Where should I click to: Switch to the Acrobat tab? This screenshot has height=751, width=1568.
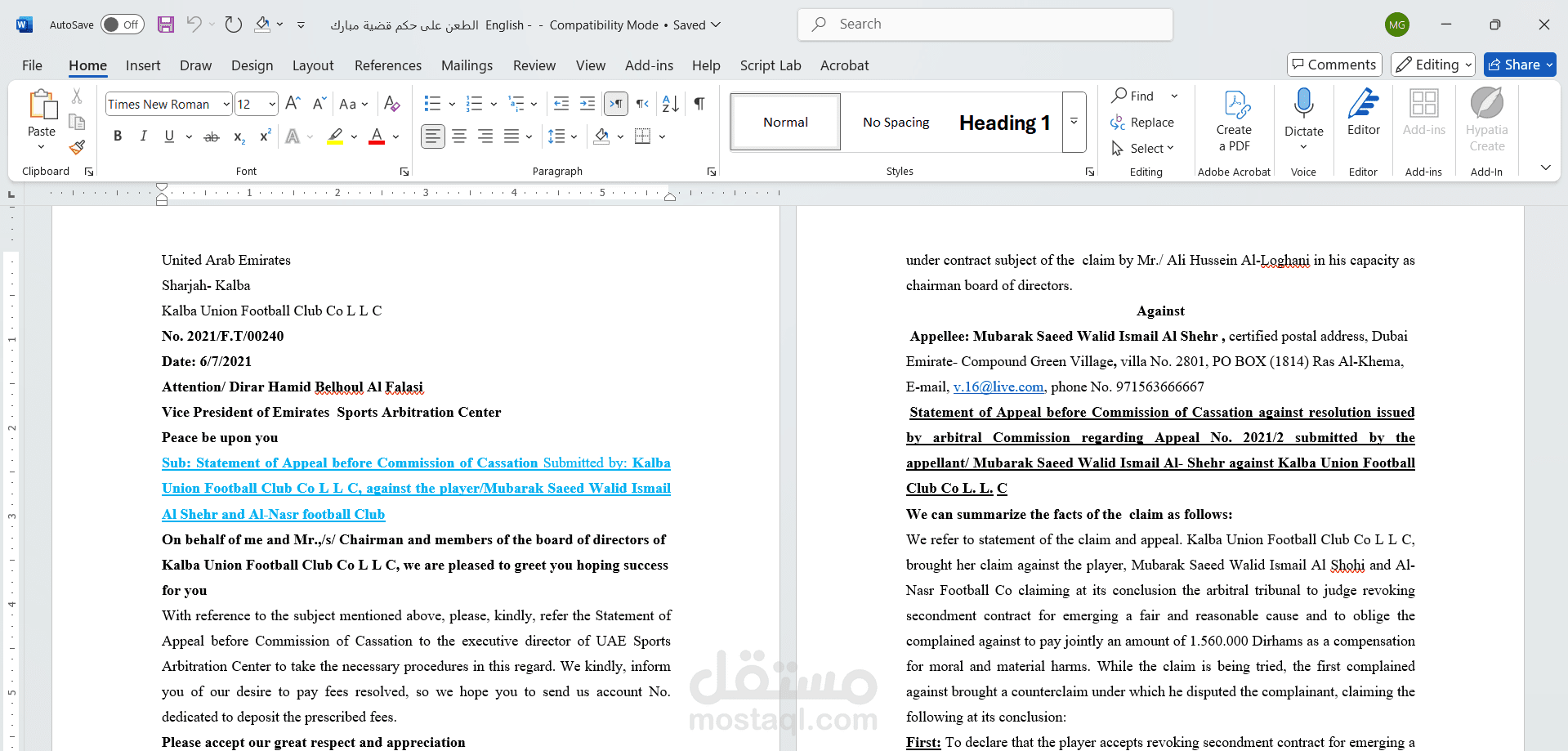coord(845,65)
